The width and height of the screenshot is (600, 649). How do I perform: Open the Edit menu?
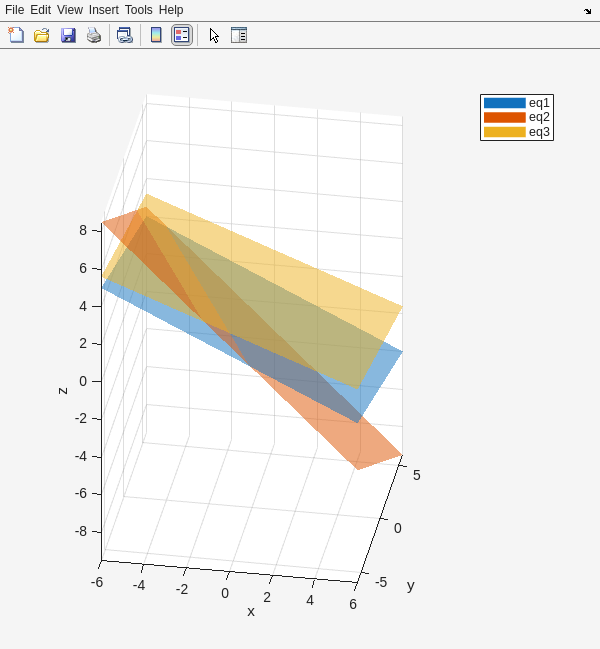(x=40, y=10)
